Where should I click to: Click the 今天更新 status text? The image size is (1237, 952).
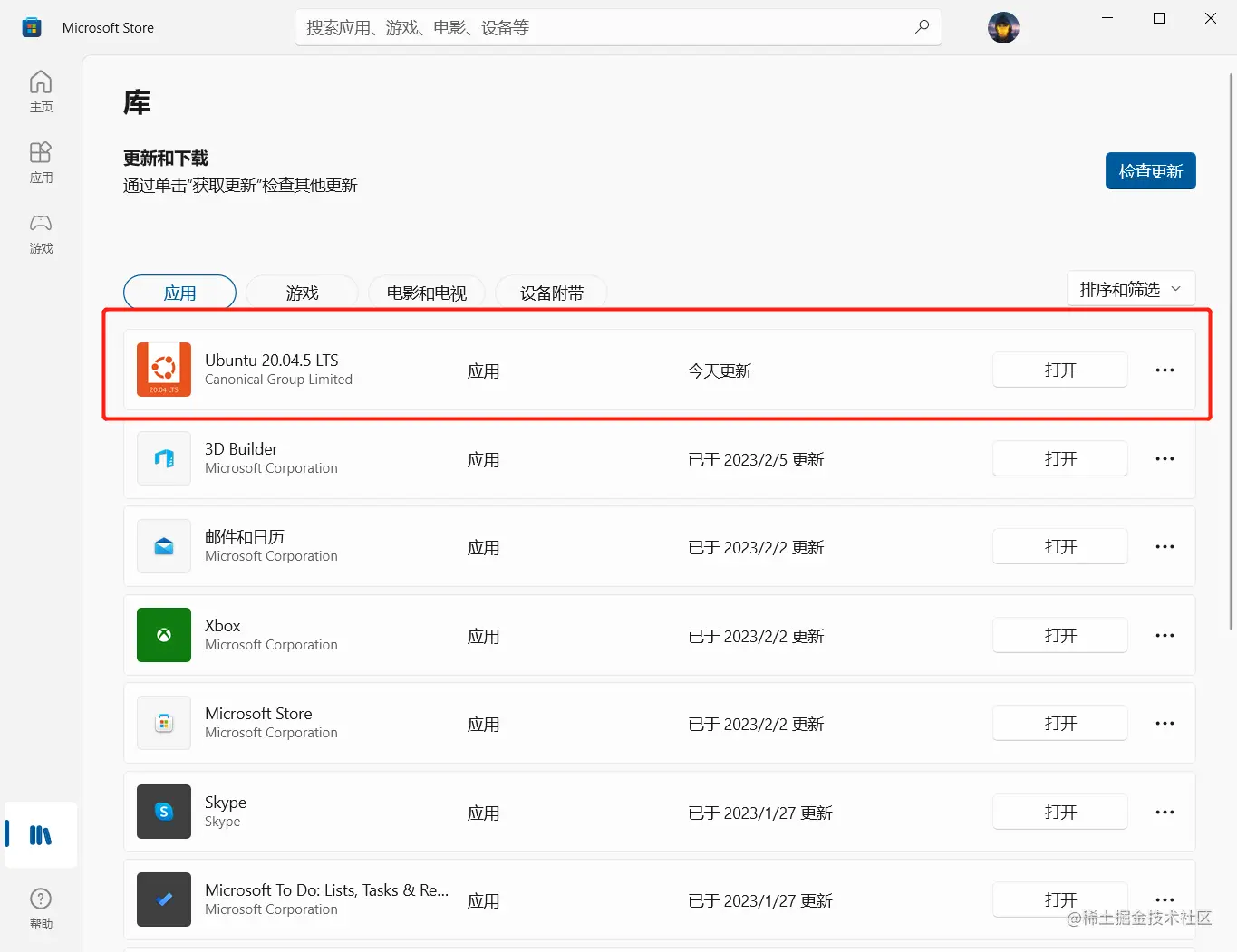tap(720, 370)
